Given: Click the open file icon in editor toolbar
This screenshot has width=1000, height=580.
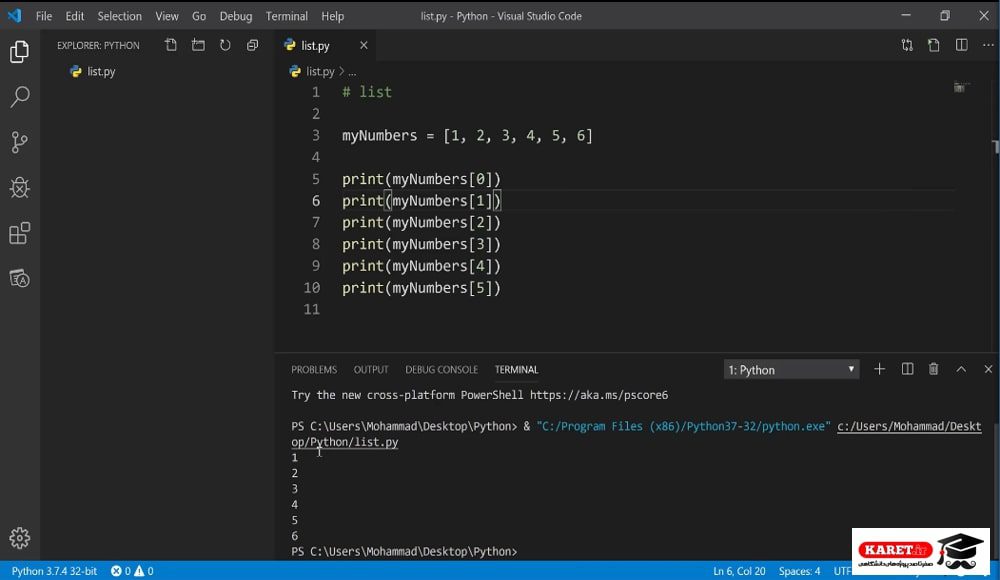Looking at the screenshot, I should point(934,45).
